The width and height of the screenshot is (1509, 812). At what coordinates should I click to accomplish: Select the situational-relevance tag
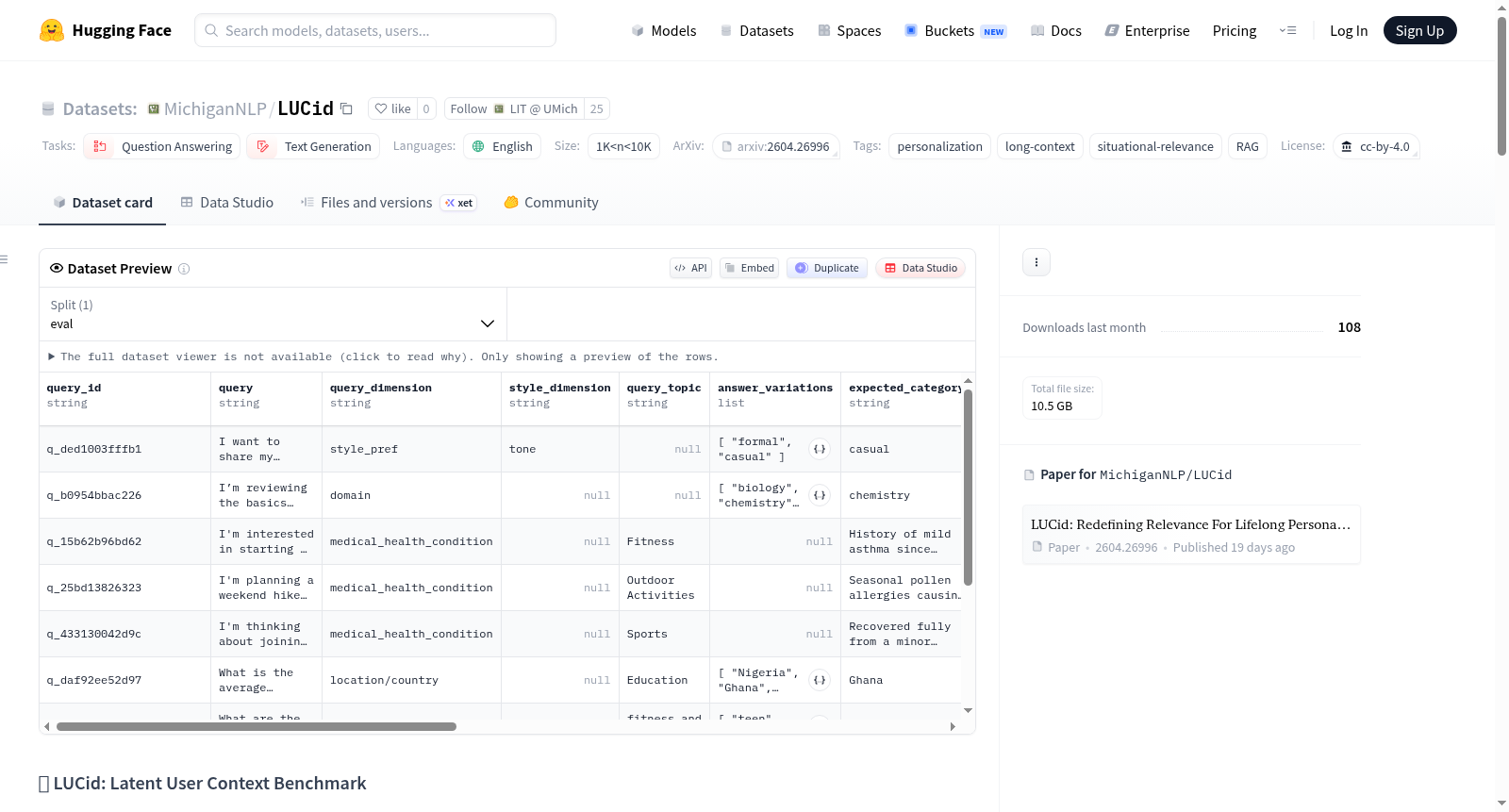click(x=1155, y=146)
